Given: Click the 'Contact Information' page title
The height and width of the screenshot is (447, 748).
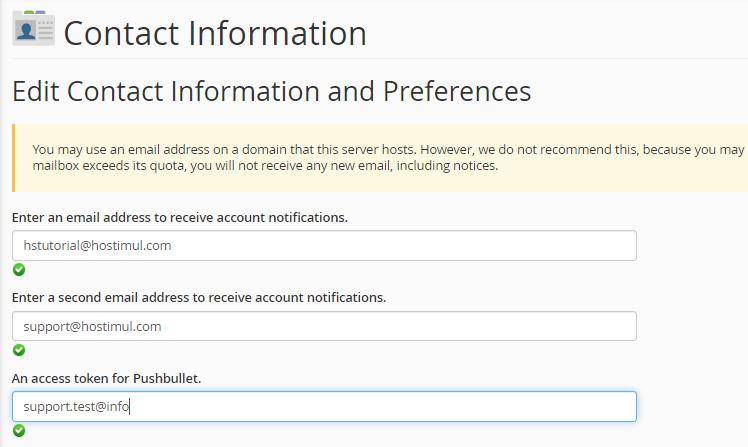Looking at the screenshot, I should pyautogui.click(x=215, y=33).
